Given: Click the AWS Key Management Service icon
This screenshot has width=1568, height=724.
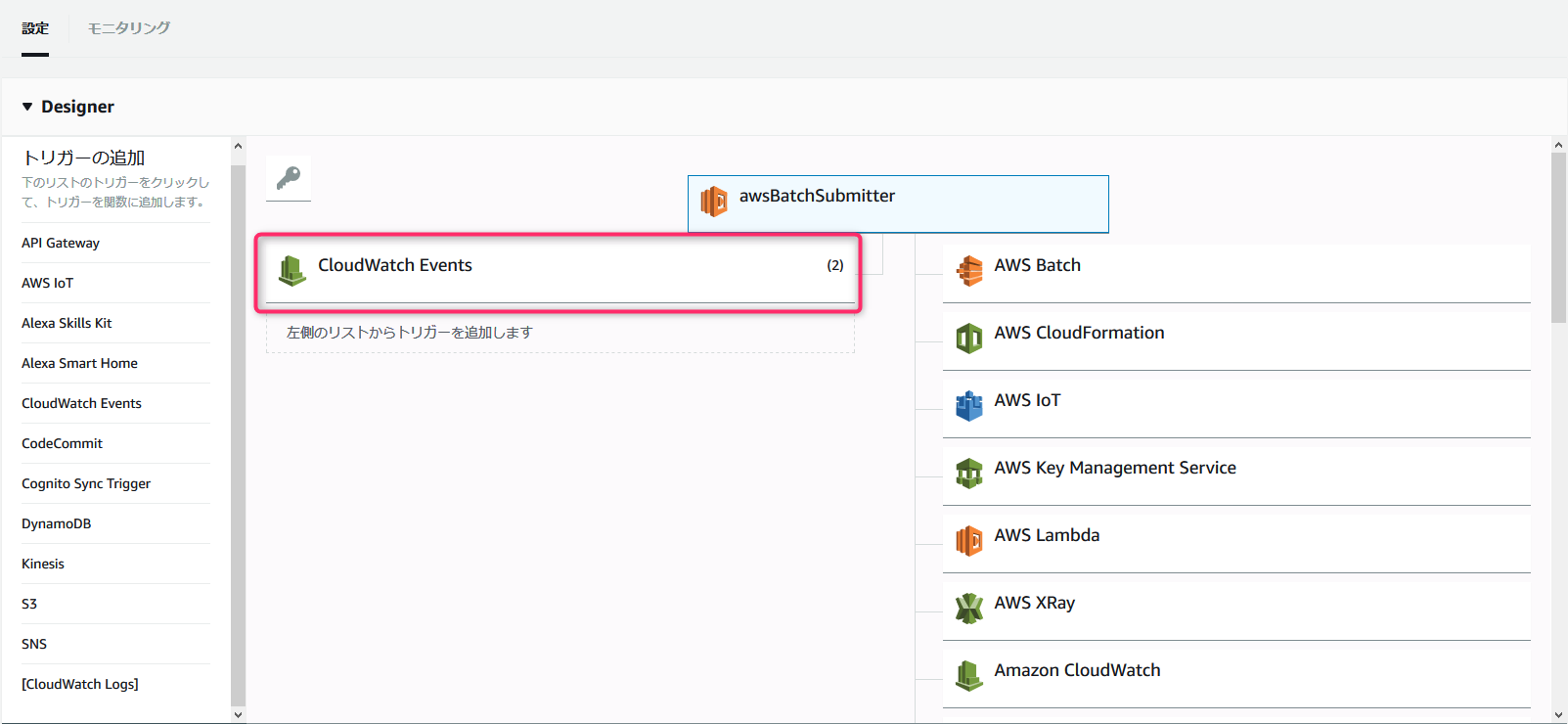Looking at the screenshot, I should click(969, 474).
